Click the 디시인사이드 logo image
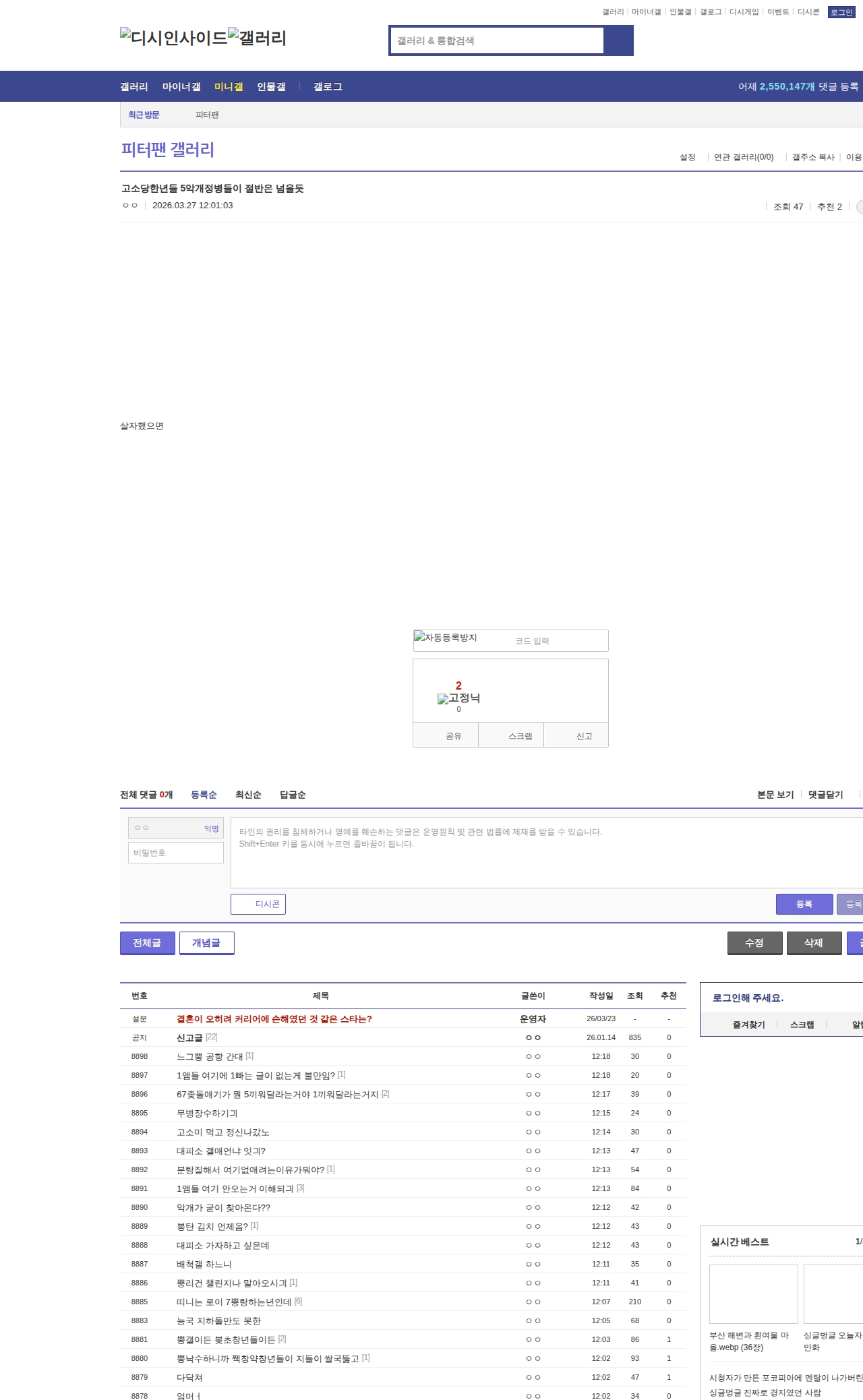 coord(173,38)
